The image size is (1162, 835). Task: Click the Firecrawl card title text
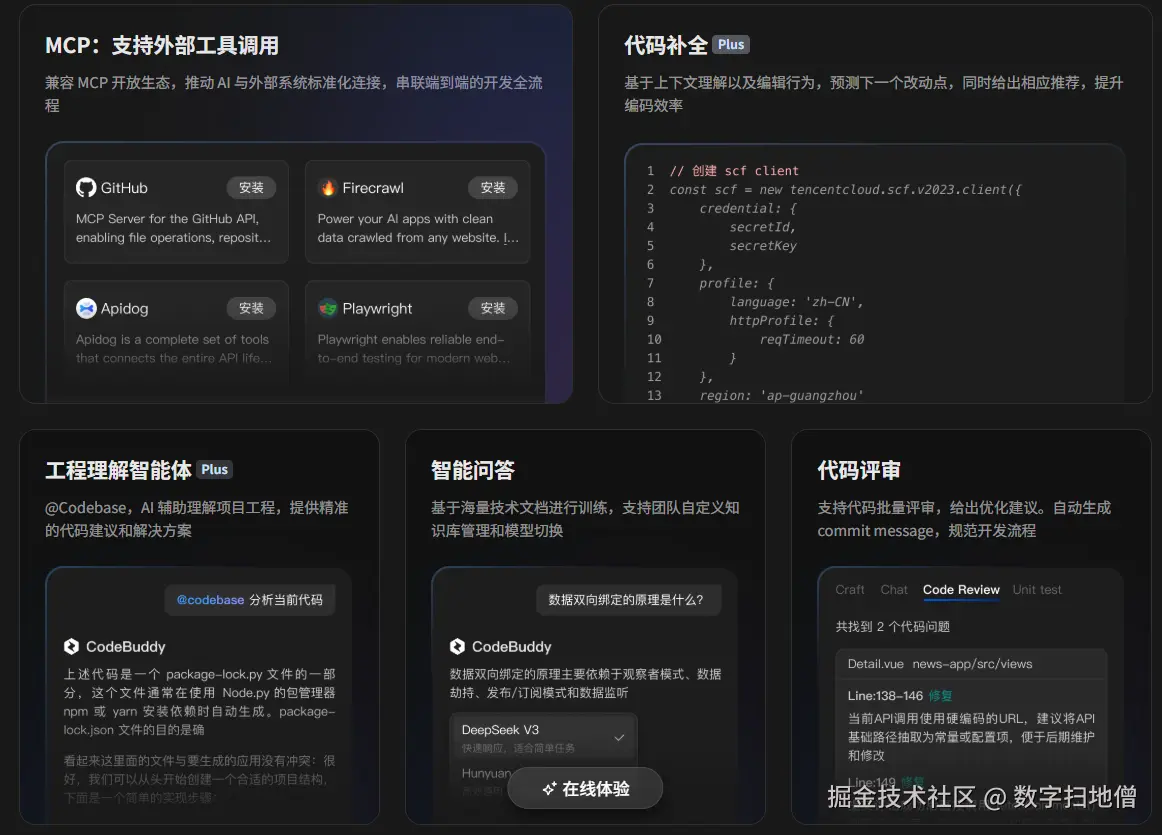click(x=373, y=187)
